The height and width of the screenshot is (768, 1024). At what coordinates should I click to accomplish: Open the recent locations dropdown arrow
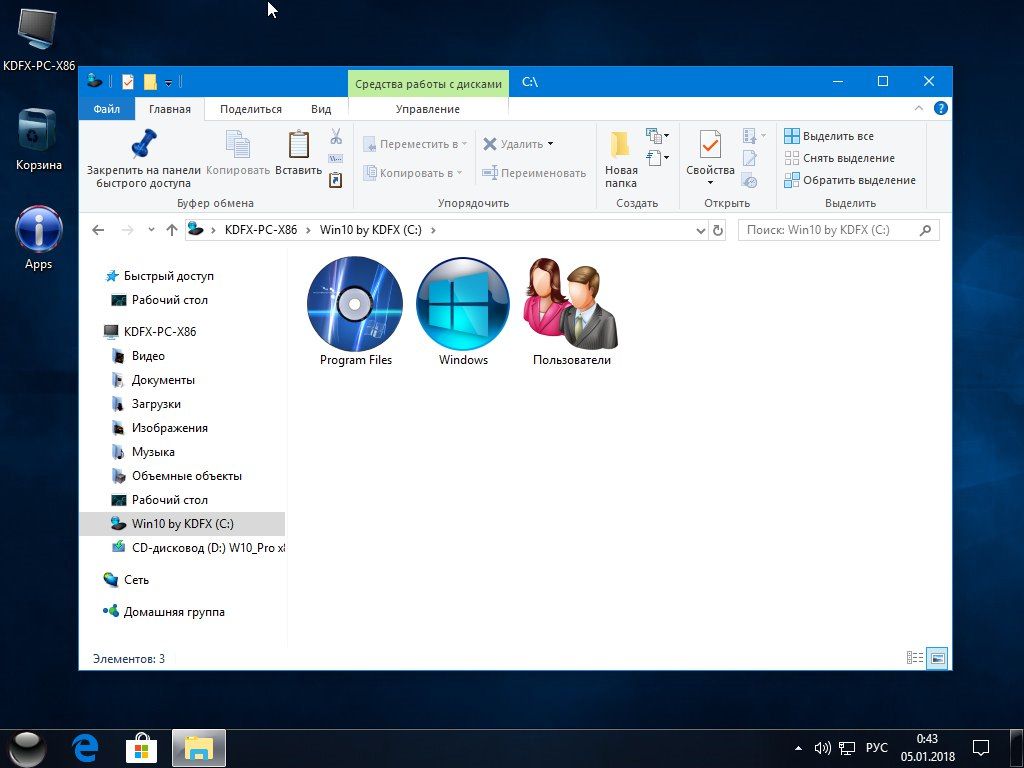coord(151,230)
